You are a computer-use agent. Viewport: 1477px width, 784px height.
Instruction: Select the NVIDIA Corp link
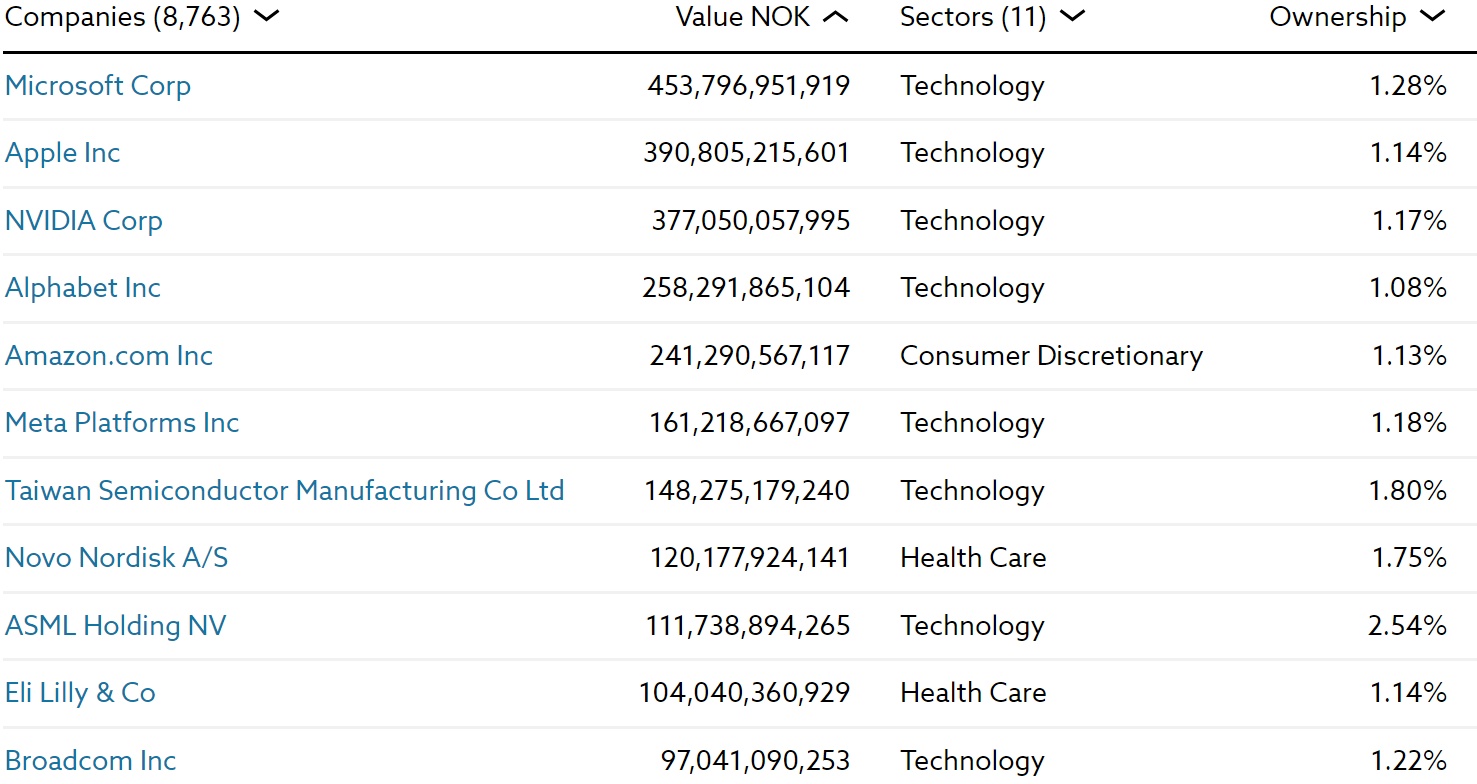(84, 221)
